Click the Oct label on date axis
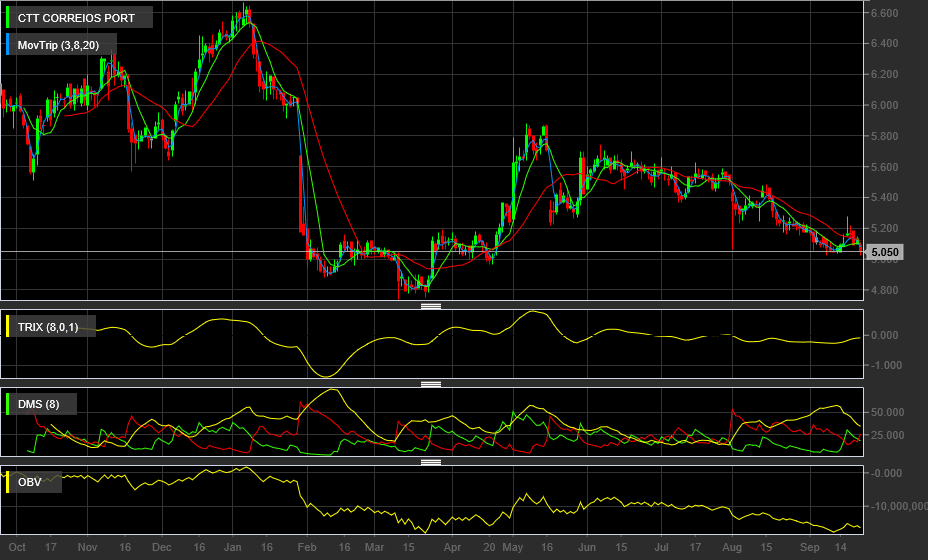Image resolution: width=928 pixels, height=560 pixels. [17, 548]
